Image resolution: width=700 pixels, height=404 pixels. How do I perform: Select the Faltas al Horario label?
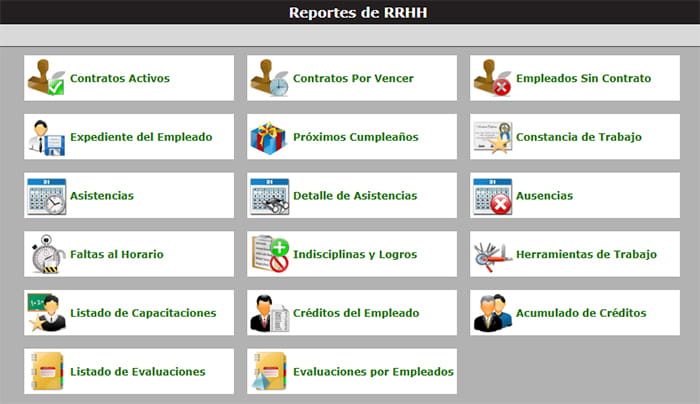click(x=117, y=254)
